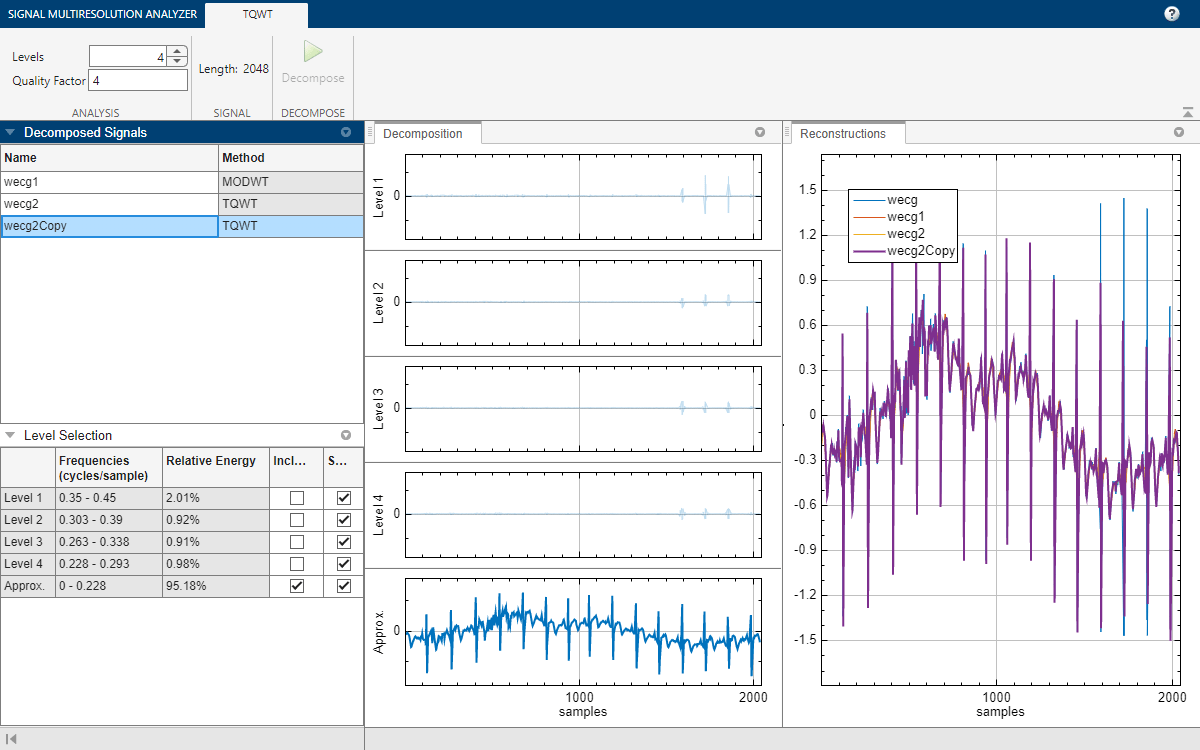Screen dimensions: 1200x750
Task: Select the Reconstructions plot tab
Action: [x=843, y=133]
